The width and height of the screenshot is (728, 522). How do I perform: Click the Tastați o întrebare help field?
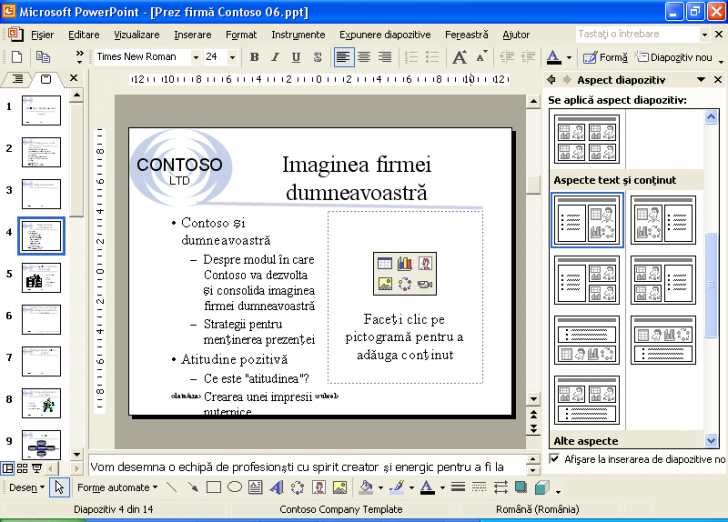637,34
